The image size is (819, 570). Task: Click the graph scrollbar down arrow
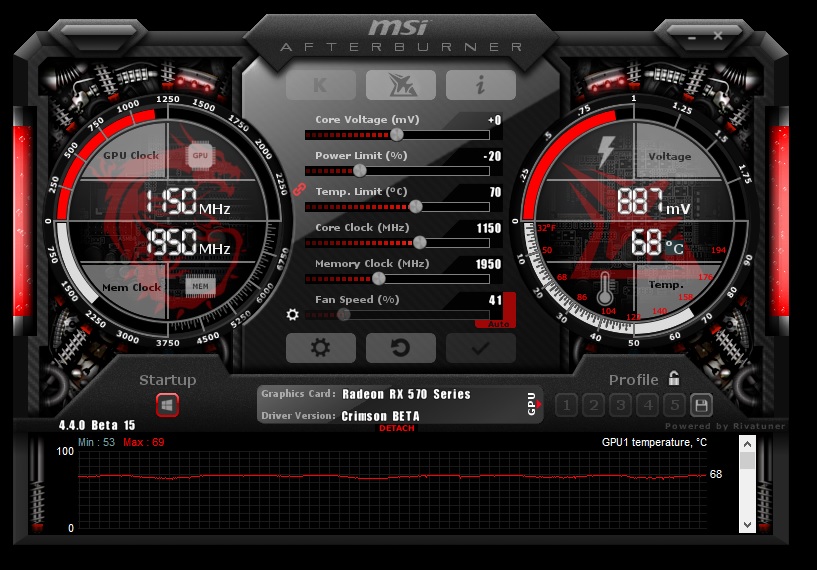coord(747,525)
